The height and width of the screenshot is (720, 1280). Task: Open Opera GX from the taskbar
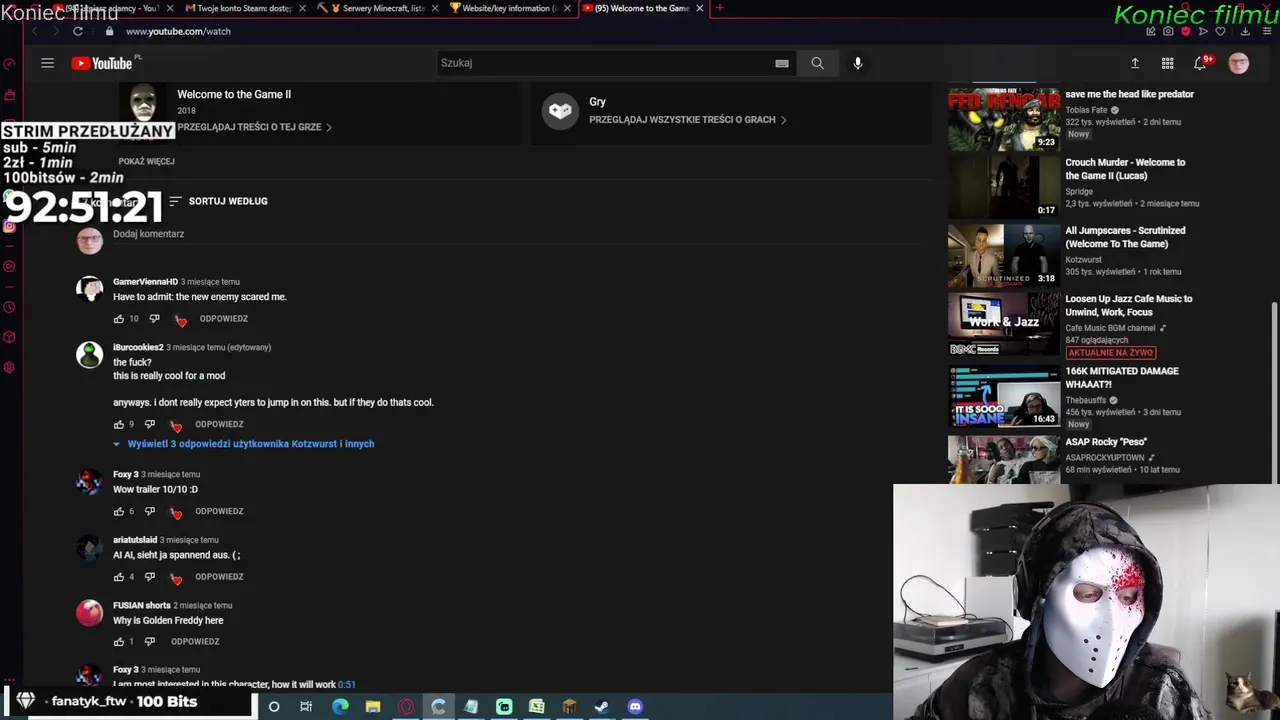406,707
